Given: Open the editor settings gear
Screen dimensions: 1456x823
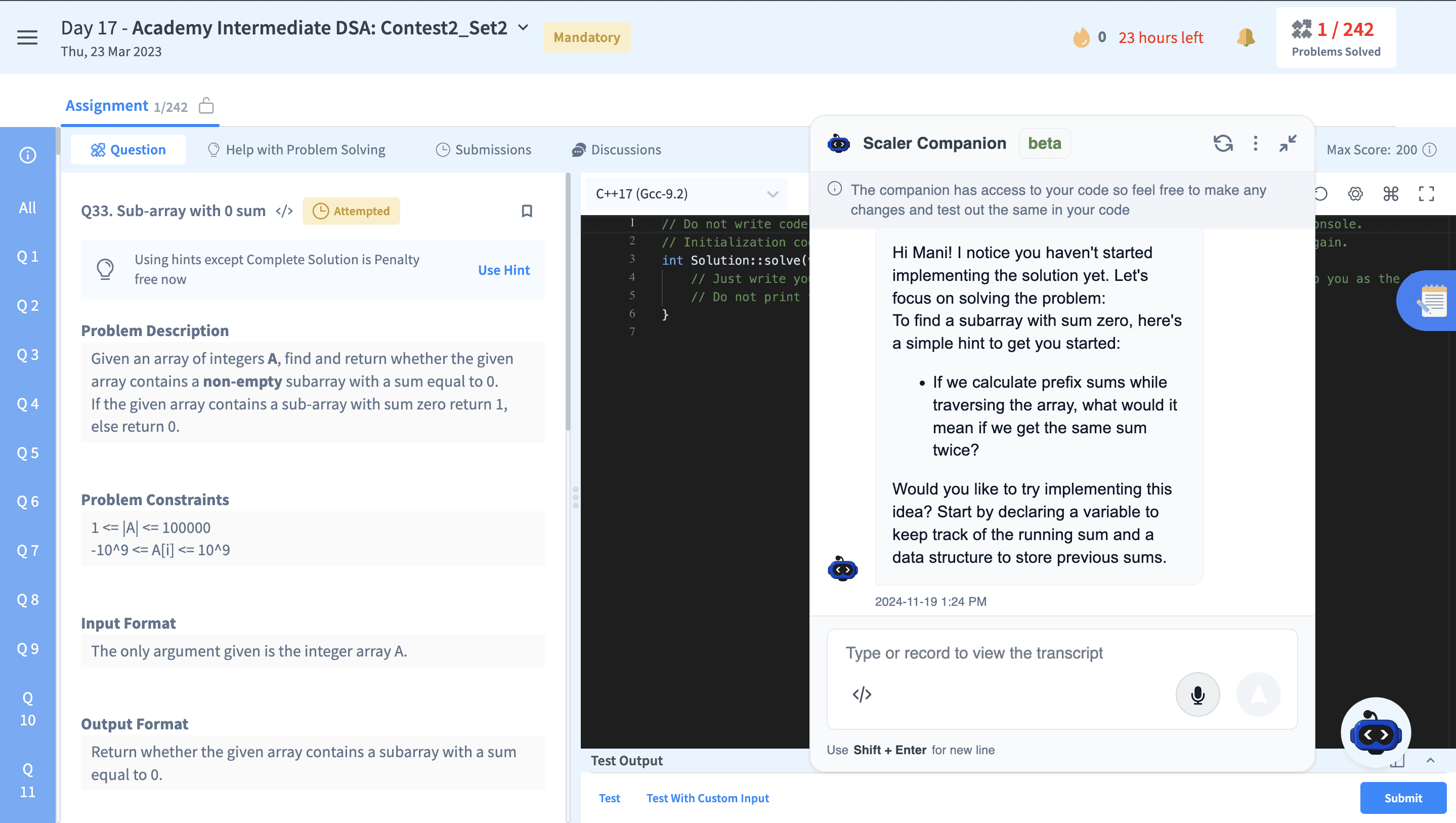Looking at the screenshot, I should pos(1355,194).
